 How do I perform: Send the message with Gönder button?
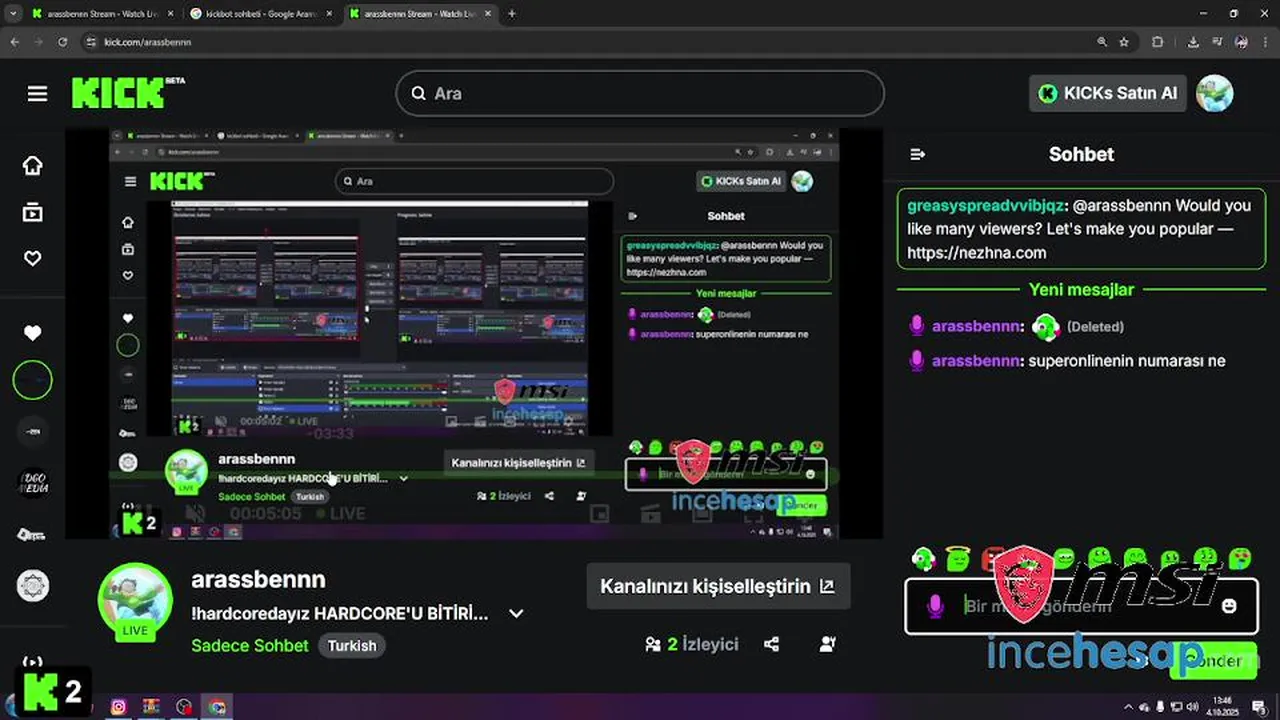click(1212, 661)
